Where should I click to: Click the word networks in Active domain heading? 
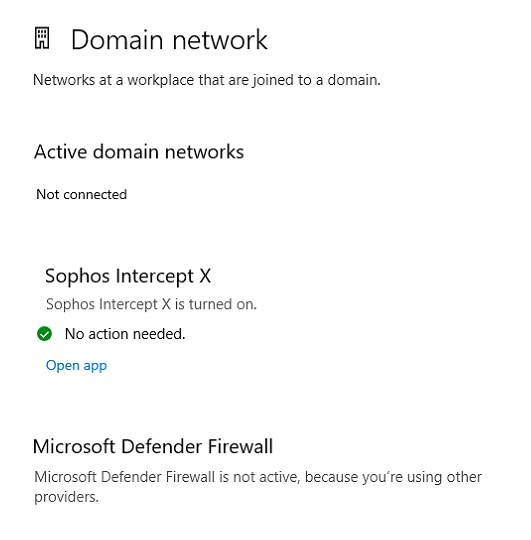[205, 152]
